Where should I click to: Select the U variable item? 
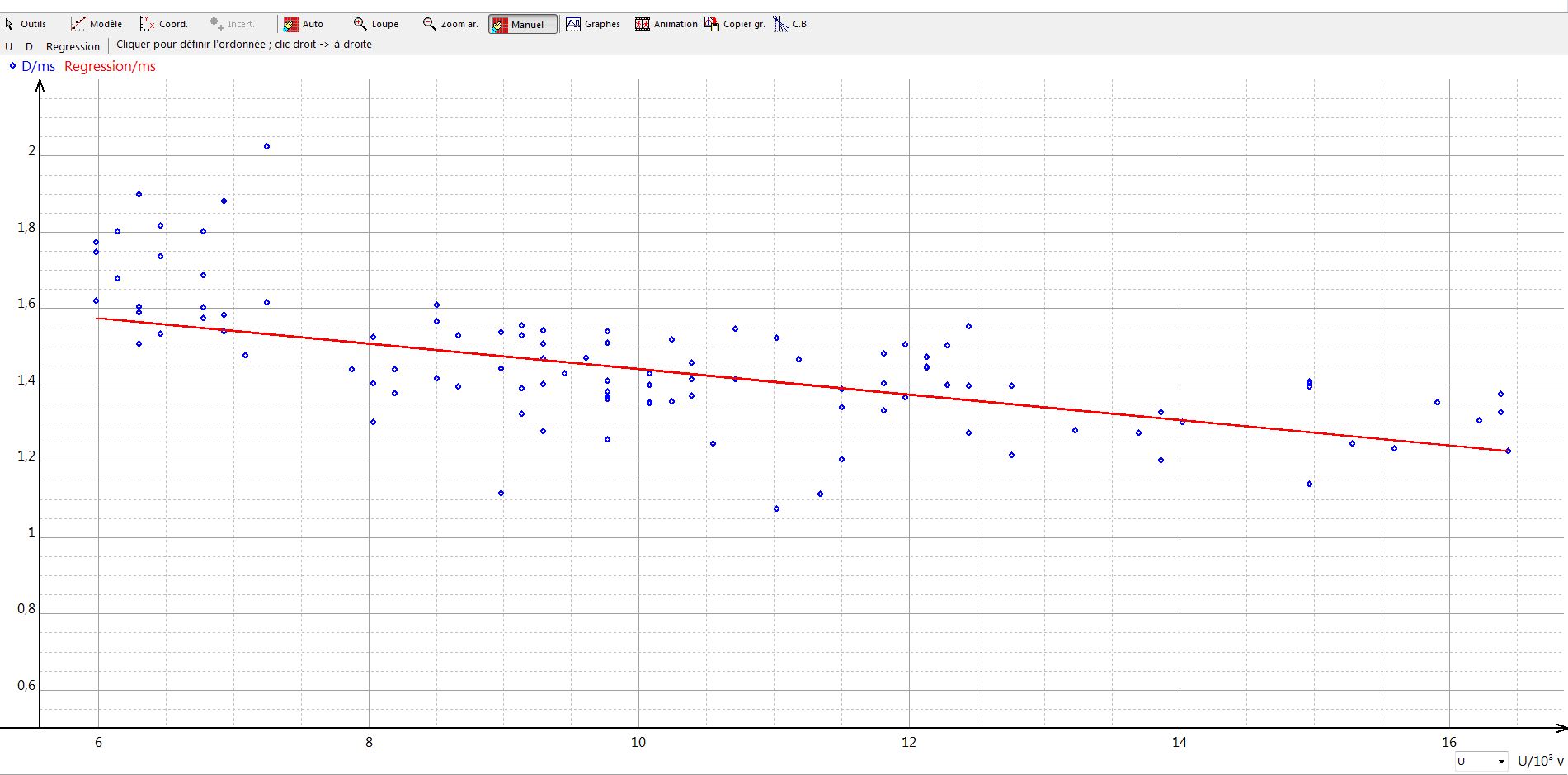(9, 47)
